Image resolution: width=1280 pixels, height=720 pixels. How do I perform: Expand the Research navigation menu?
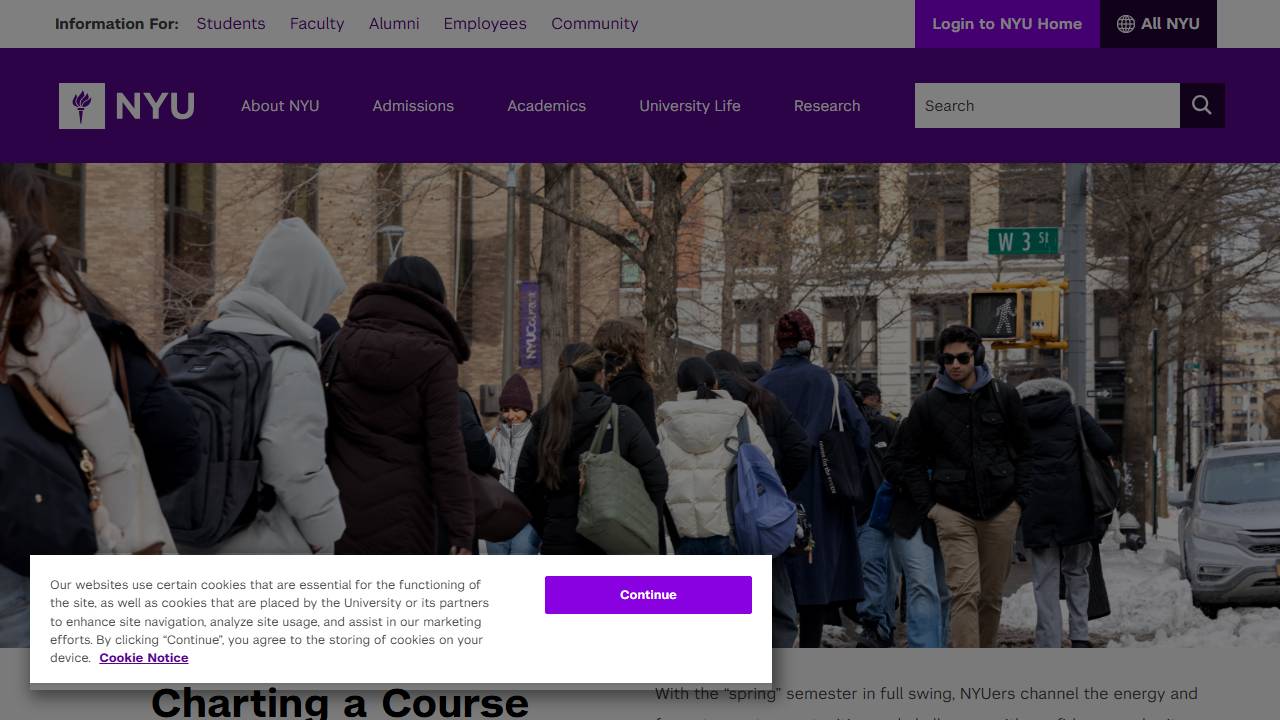pos(827,106)
